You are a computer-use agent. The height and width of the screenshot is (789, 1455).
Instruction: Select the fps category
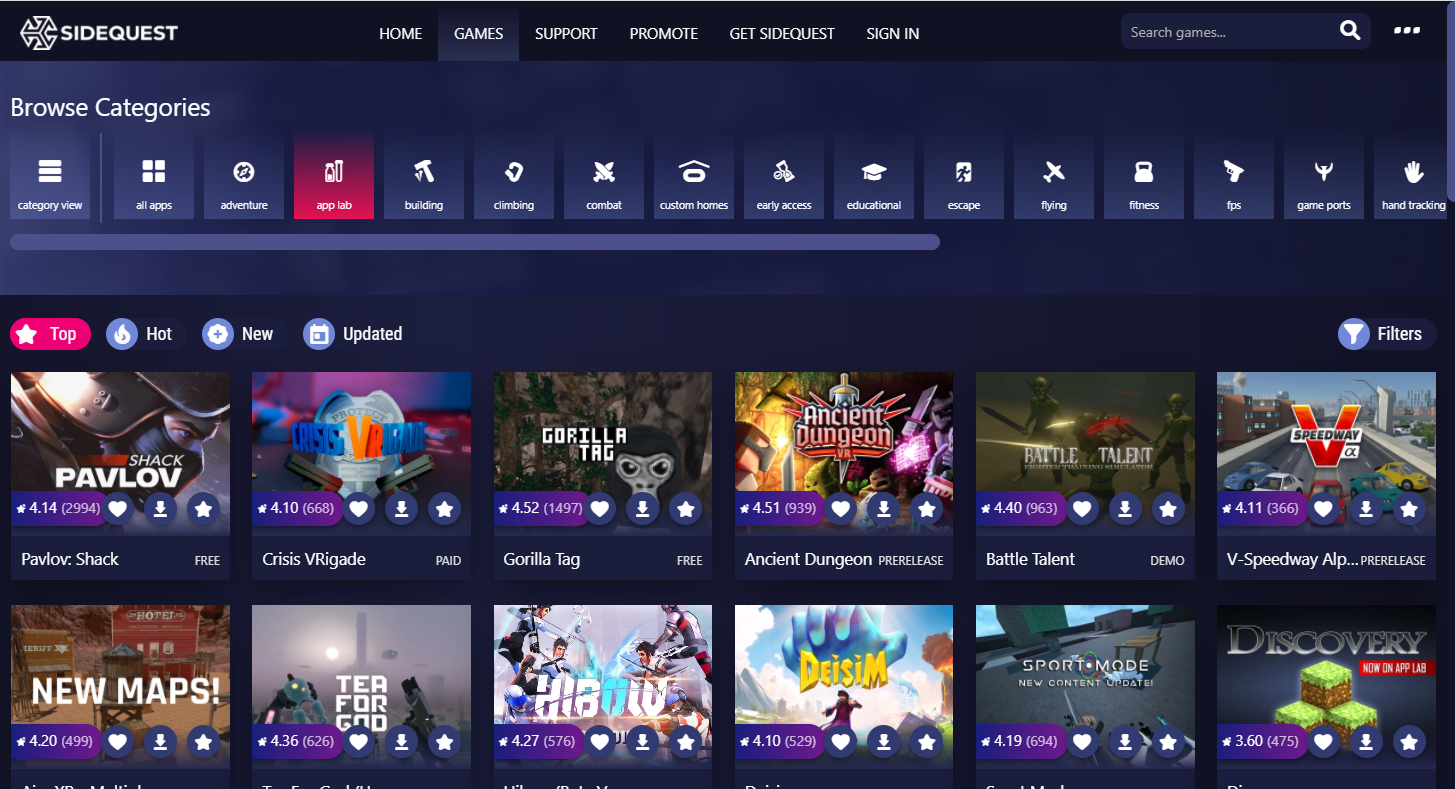pyautogui.click(x=1234, y=176)
